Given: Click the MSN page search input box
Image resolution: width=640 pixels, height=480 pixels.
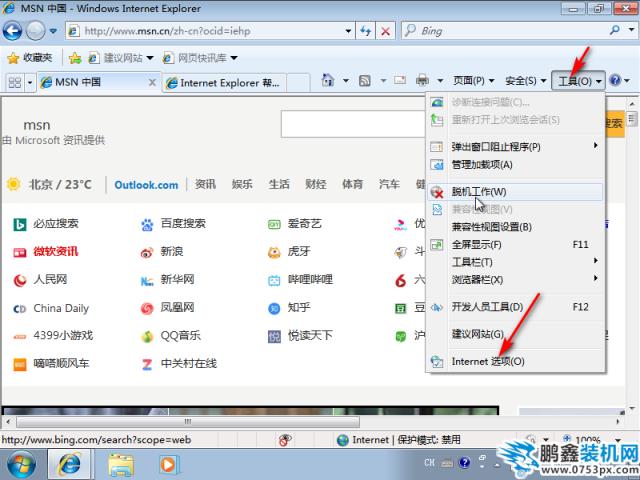Looking at the screenshot, I should point(353,124).
